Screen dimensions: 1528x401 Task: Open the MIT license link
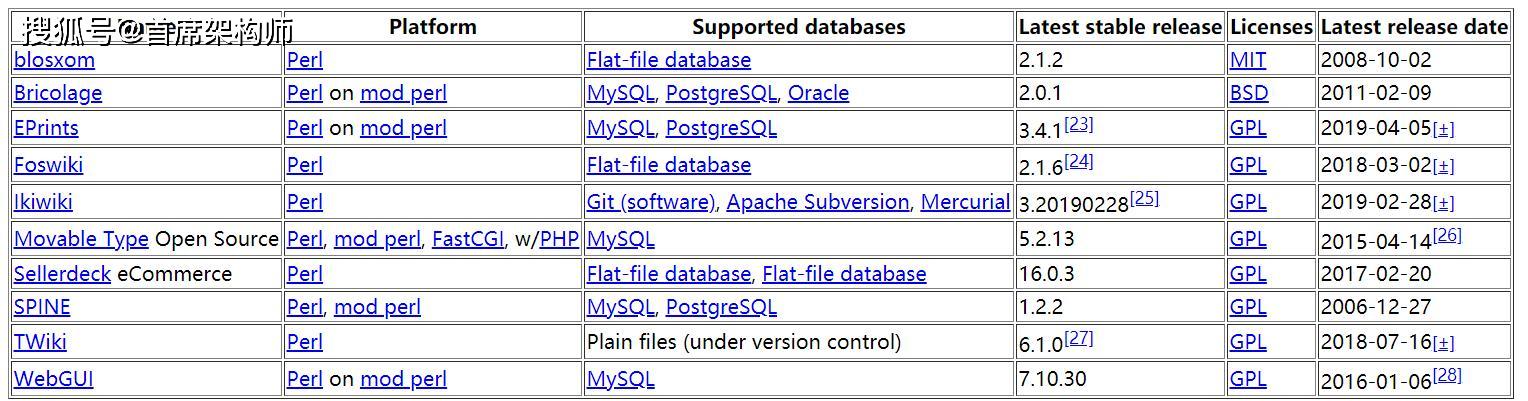point(1247,60)
